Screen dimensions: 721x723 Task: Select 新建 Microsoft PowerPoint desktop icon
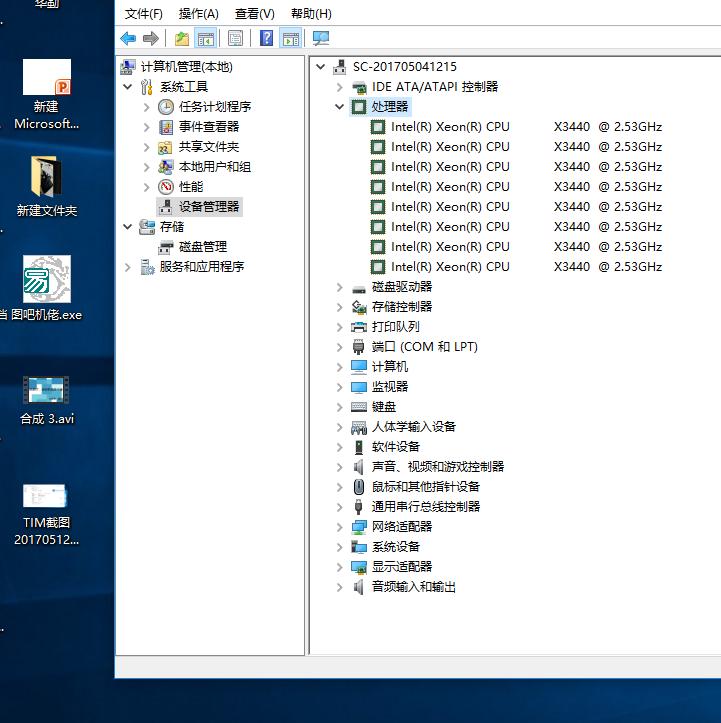point(47,94)
